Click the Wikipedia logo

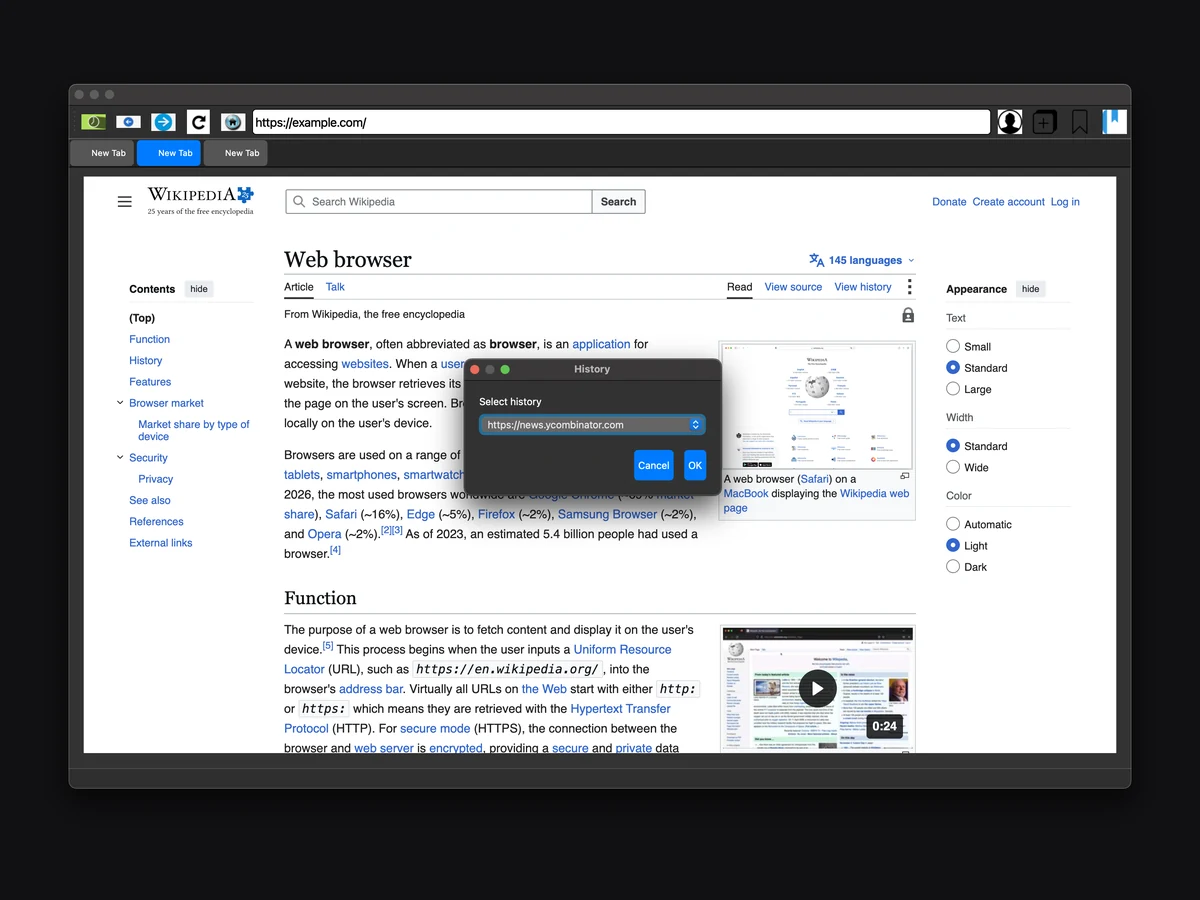pos(200,200)
